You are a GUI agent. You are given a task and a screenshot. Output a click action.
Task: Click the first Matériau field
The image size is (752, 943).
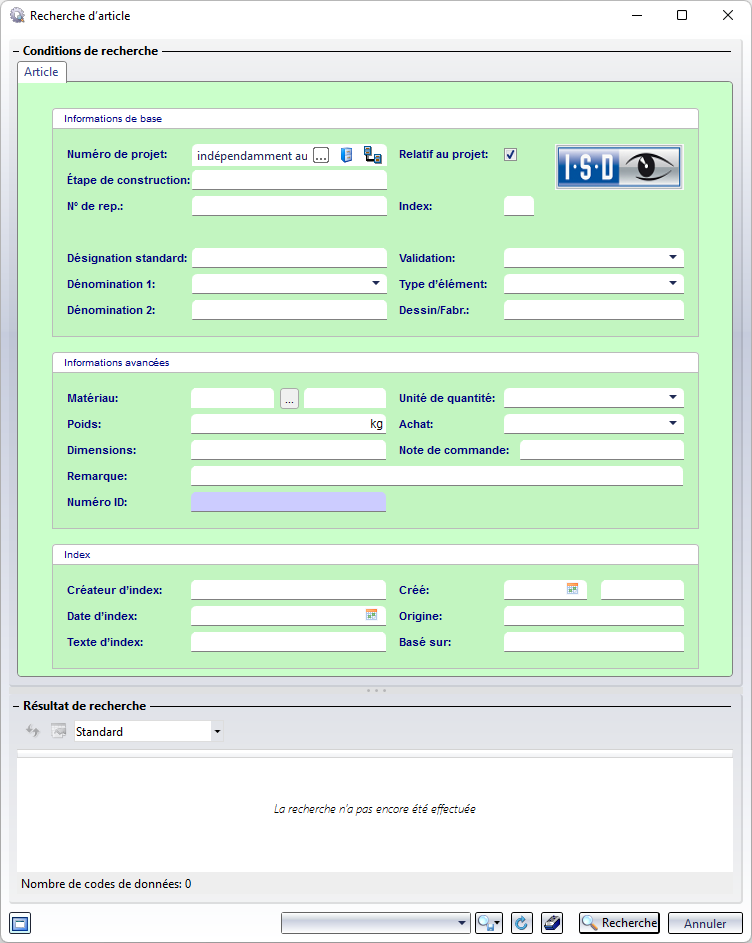pyautogui.click(x=233, y=398)
